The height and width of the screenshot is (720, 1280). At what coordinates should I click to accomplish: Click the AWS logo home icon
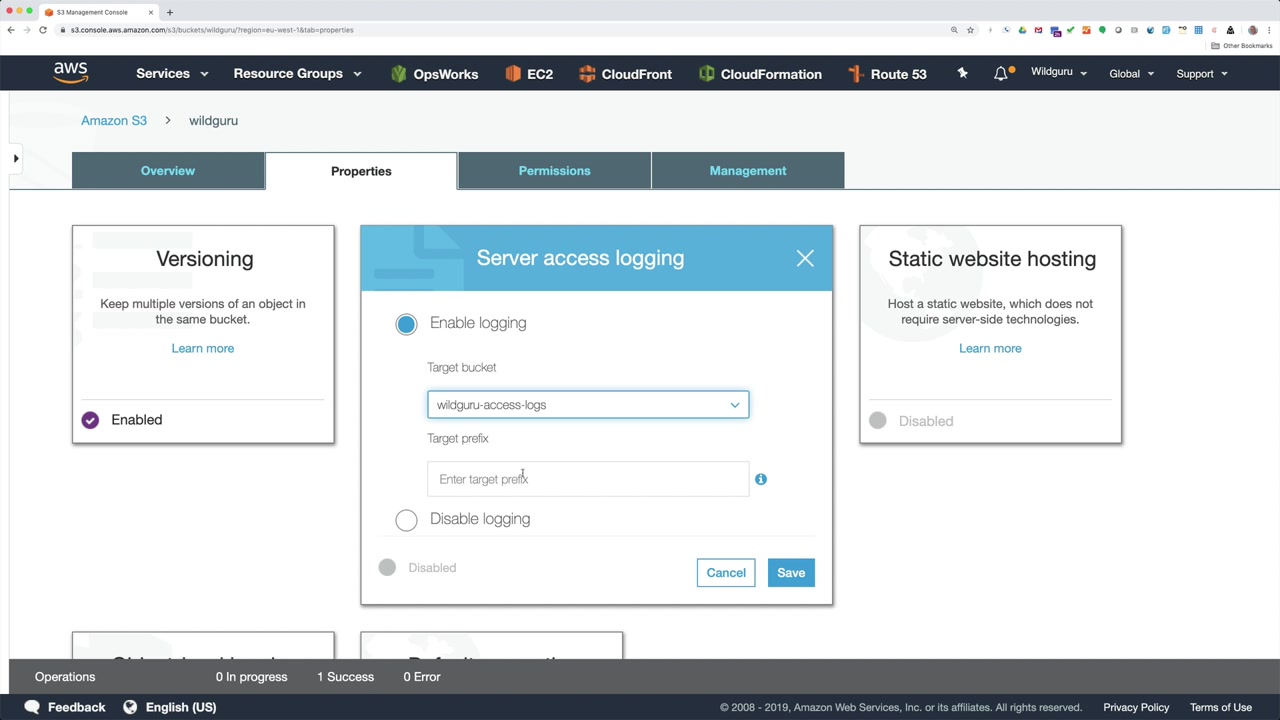click(71, 73)
